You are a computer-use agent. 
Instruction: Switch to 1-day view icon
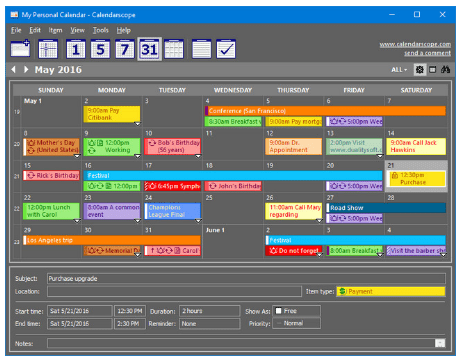coord(76,49)
